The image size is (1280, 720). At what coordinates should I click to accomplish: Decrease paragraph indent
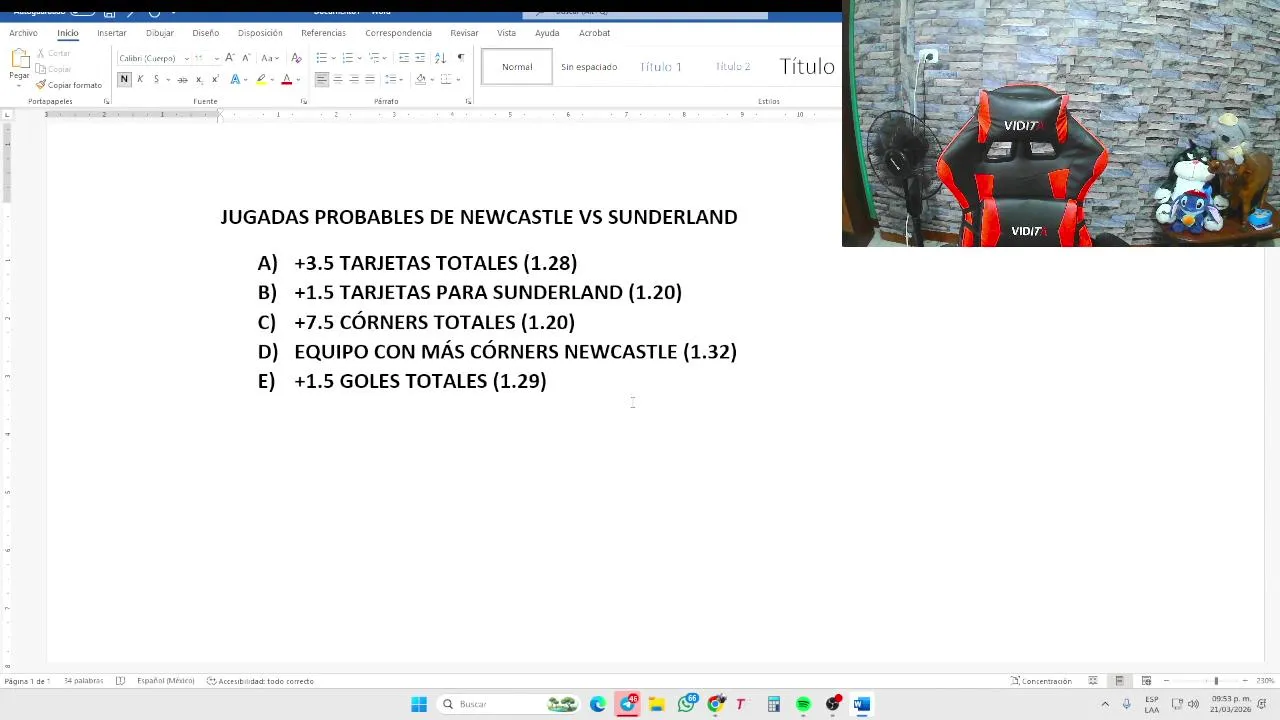tap(403, 57)
